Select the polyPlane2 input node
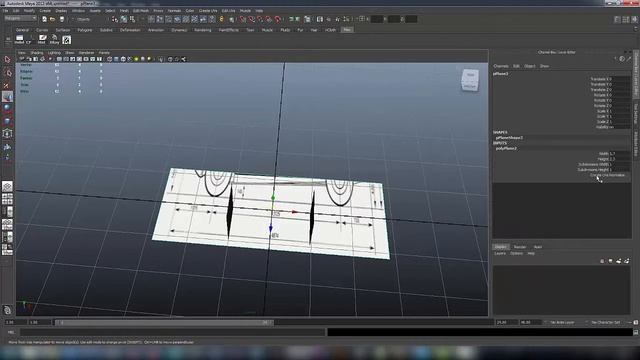 click(506, 149)
